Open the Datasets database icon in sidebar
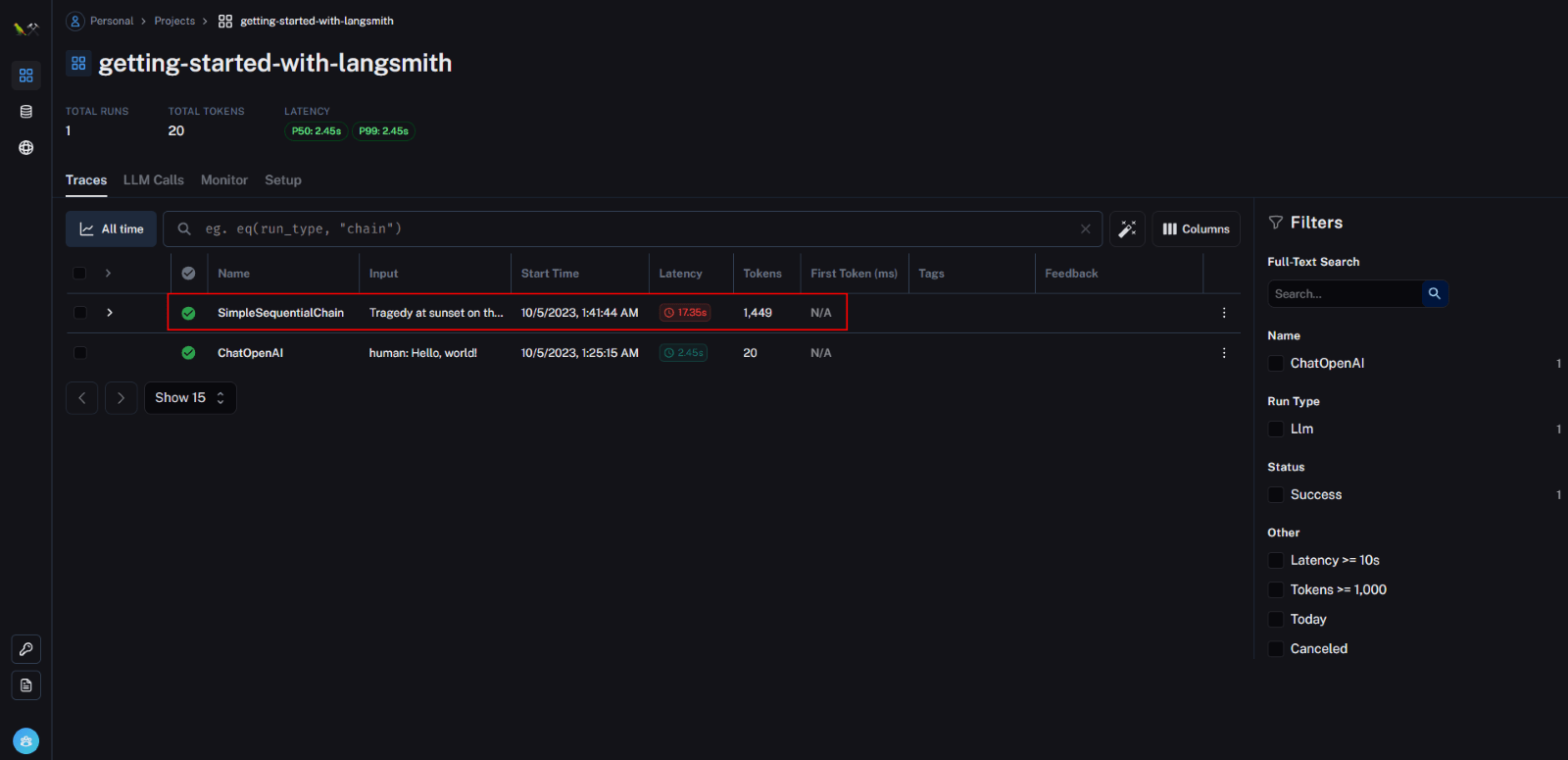 [x=26, y=112]
